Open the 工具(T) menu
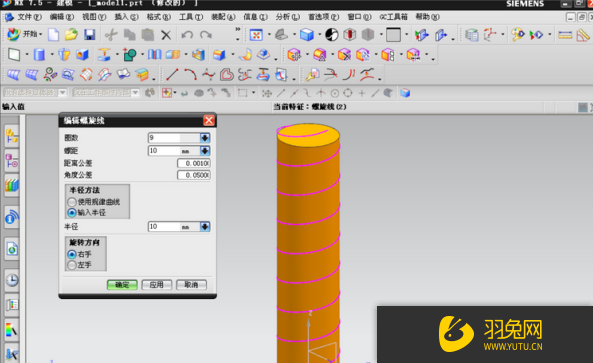 [x=191, y=17]
